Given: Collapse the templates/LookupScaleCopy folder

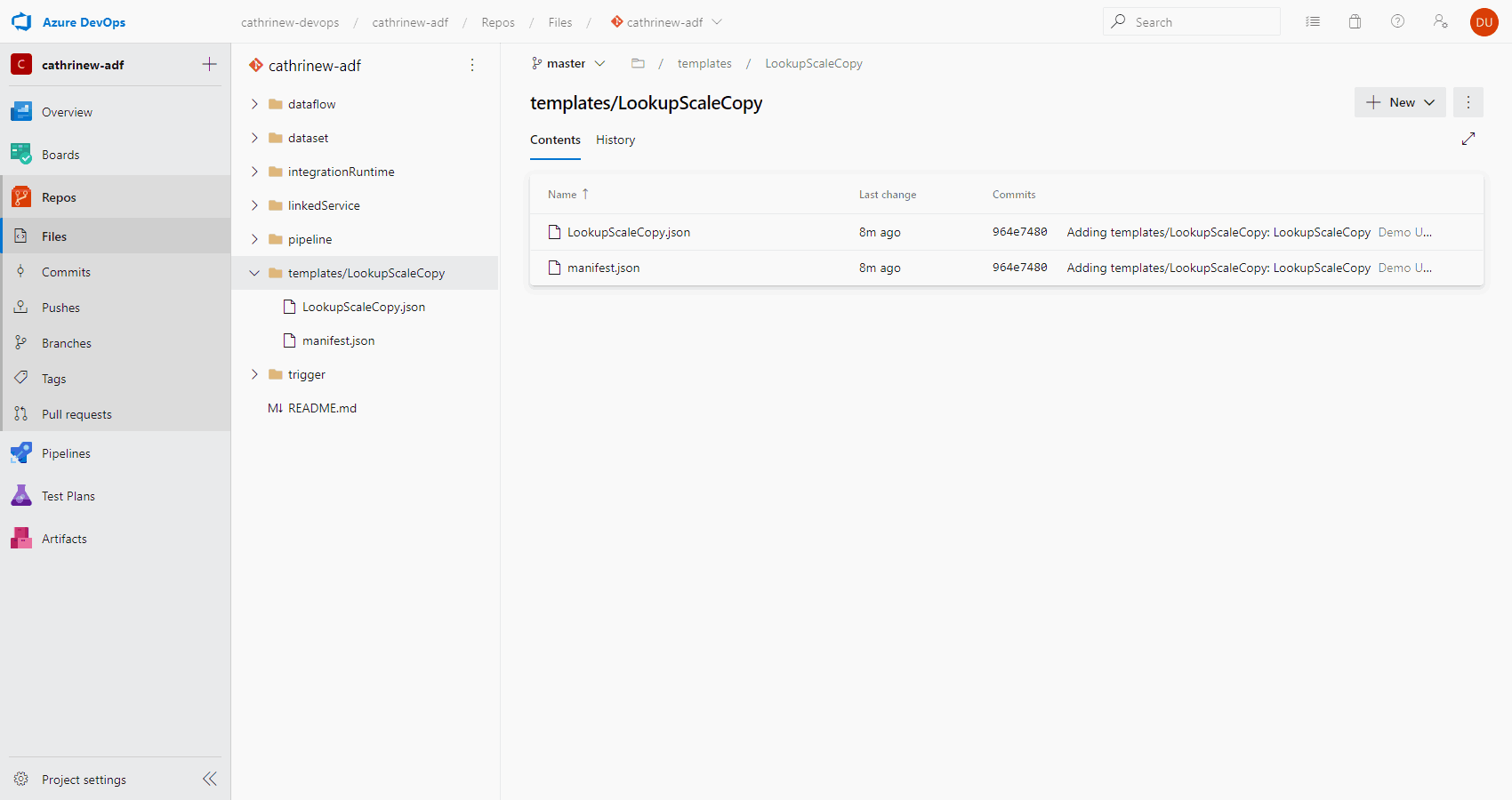Looking at the screenshot, I should click(x=254, y=273).
